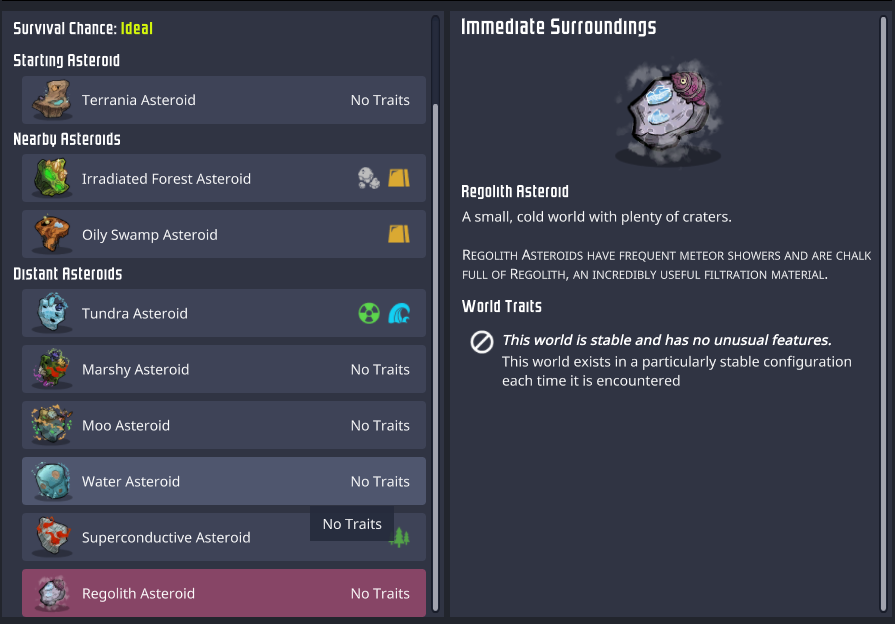Click the yellow trait icon on Irradiated Forest

point(399,179)
